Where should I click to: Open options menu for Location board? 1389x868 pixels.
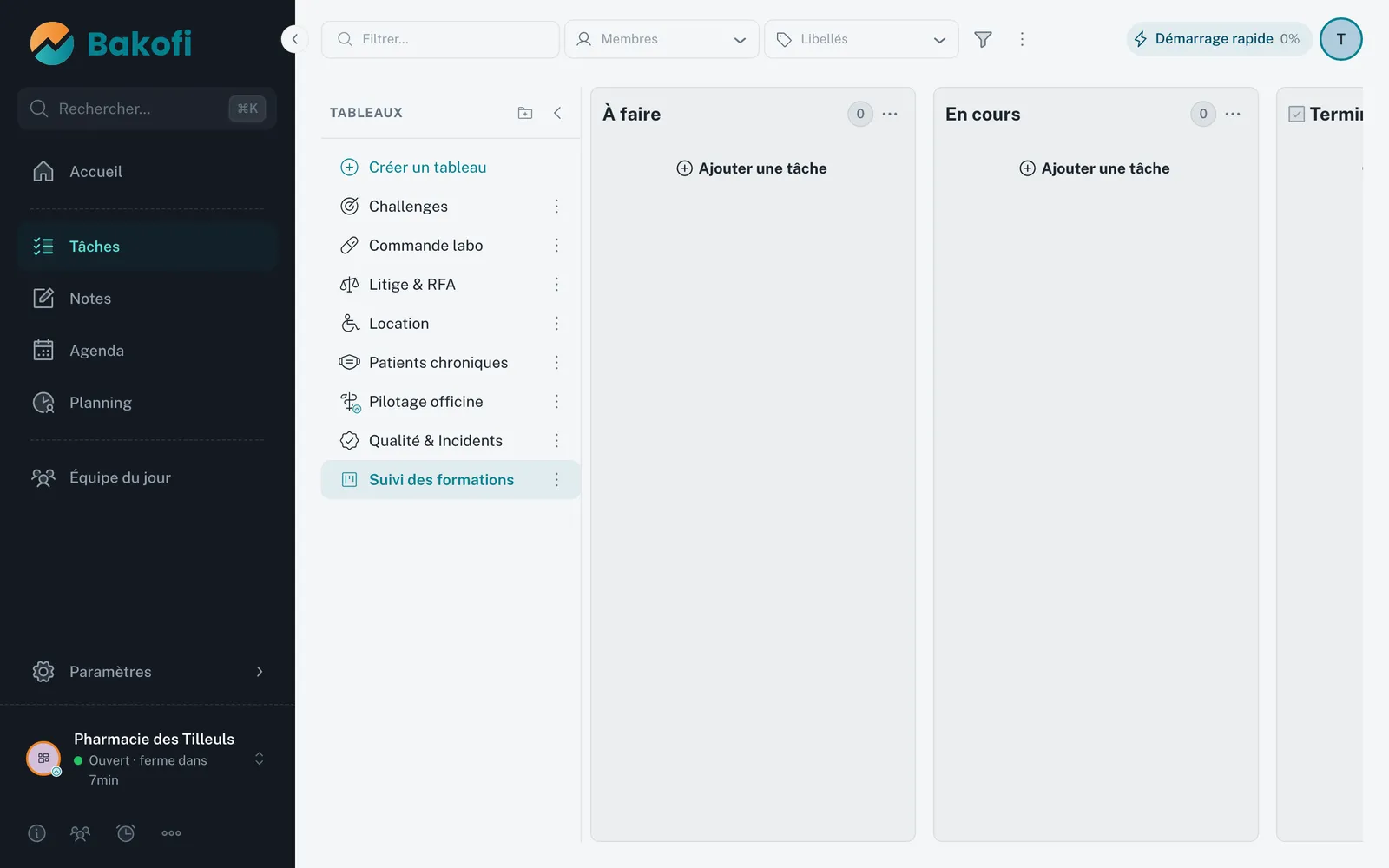point(556,324)
